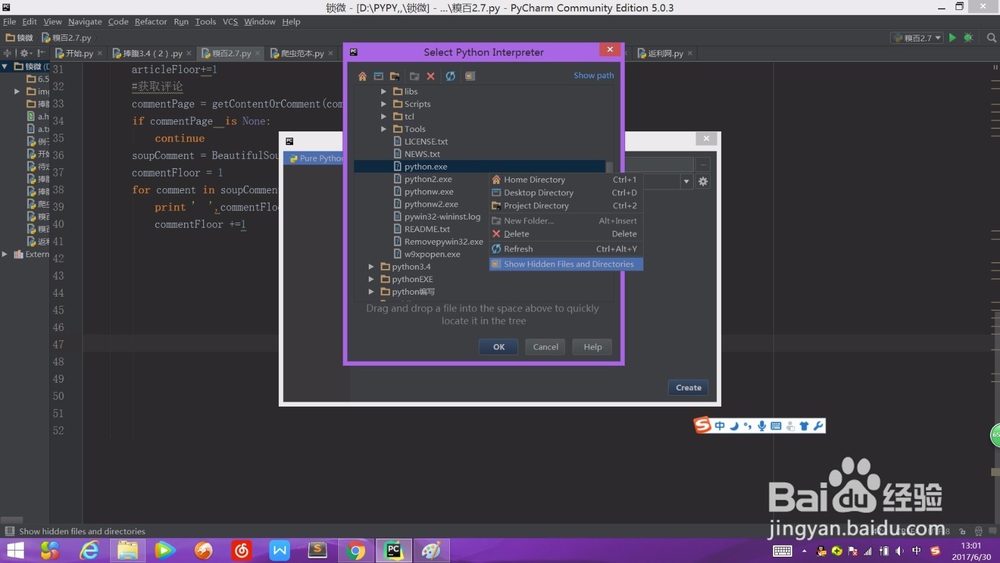Image resolution: width=1000 pixels, height=563 pixels.
Task: Choose Project Directory in context menu
Action: tap(566, 205)
